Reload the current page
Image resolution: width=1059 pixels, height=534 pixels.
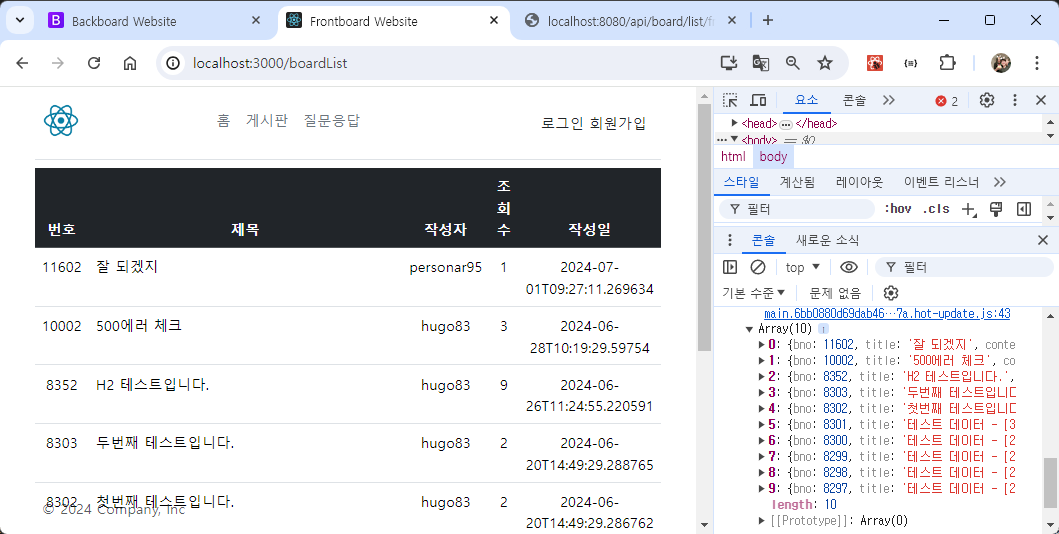coord(94,63)
